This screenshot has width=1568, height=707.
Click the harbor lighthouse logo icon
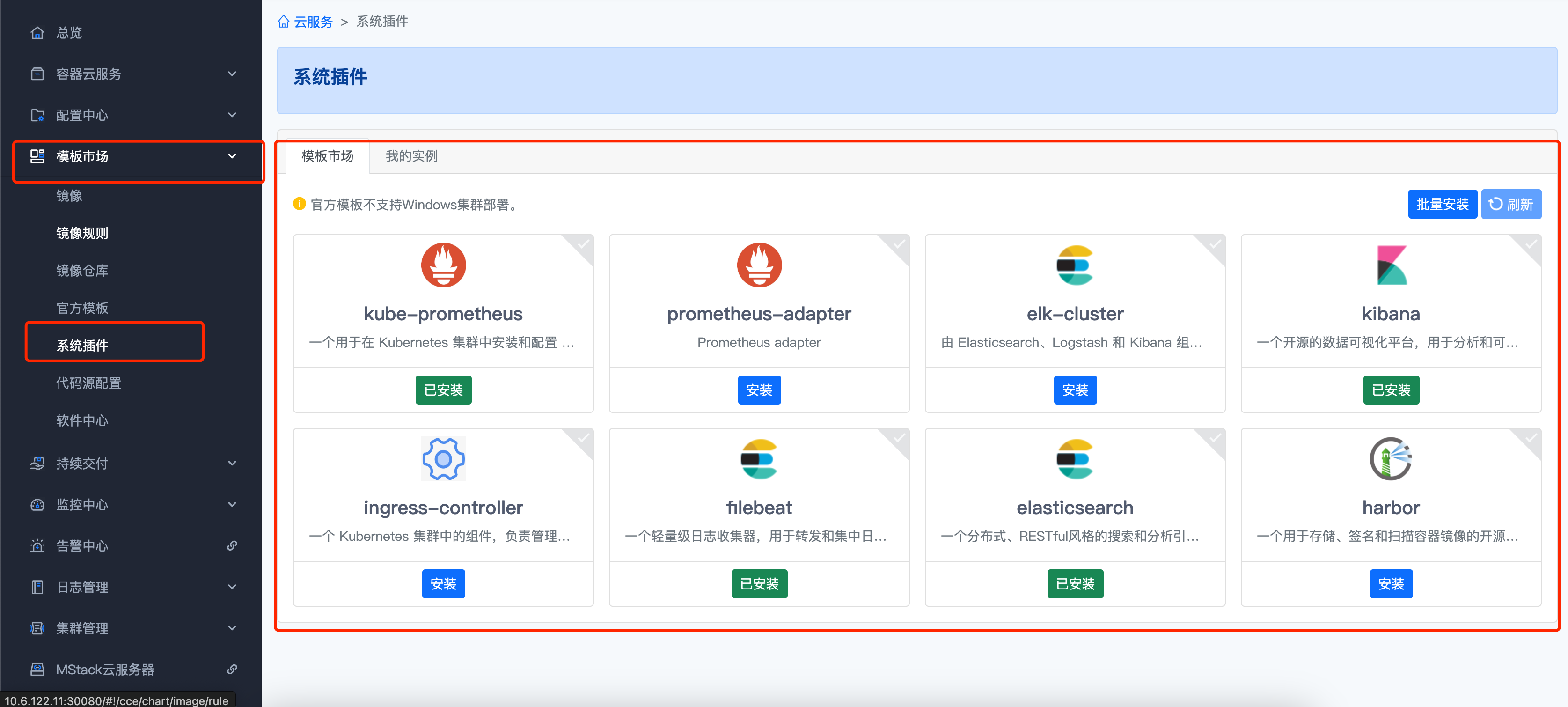pos(1390,458)
